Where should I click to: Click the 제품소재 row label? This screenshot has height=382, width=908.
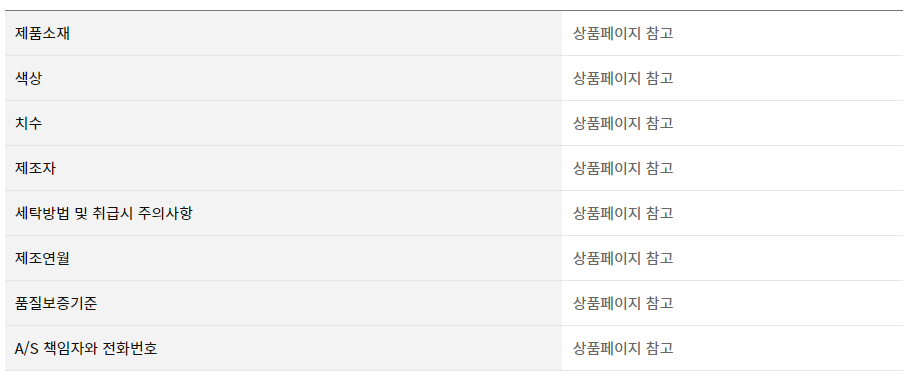(x=42, y=34)
